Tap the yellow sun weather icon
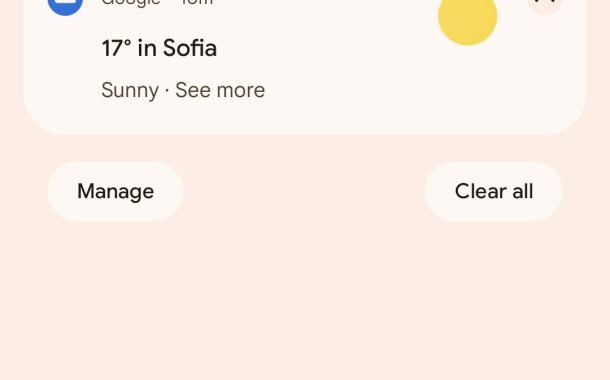610x380 pixels. click(x=467, y=19)
